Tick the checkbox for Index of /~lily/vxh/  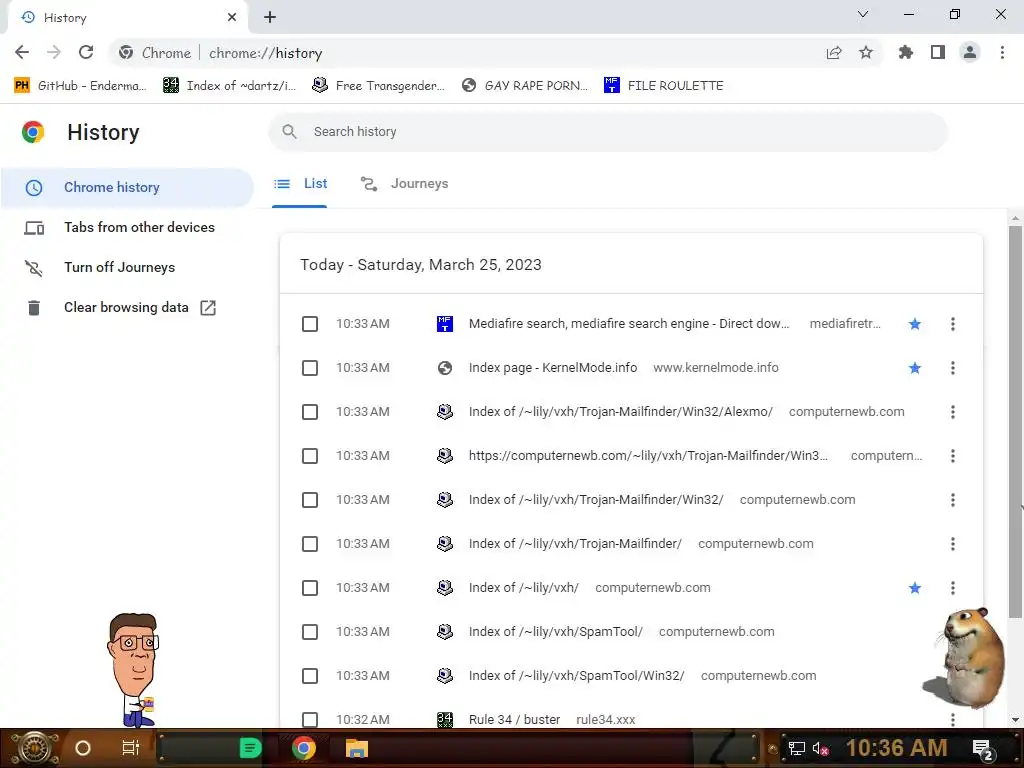pos(310,588)
